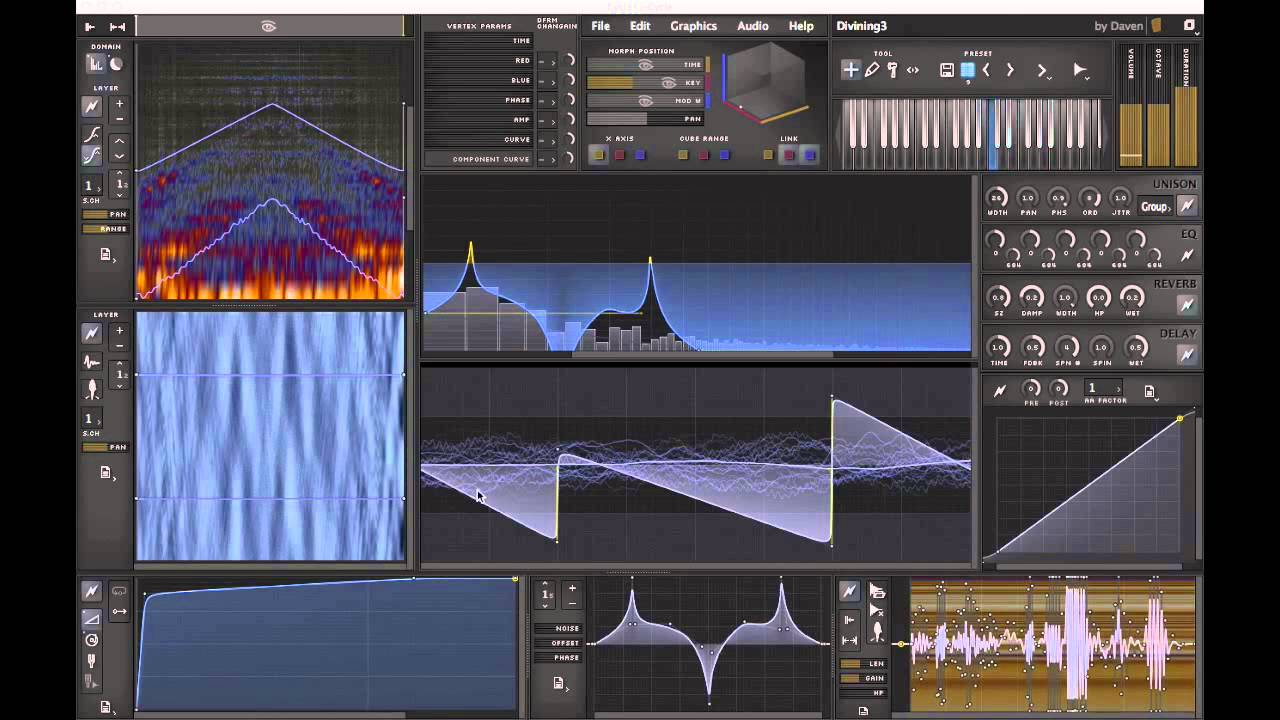Open the blue preset browser grid icon

[x=968, y=70]
